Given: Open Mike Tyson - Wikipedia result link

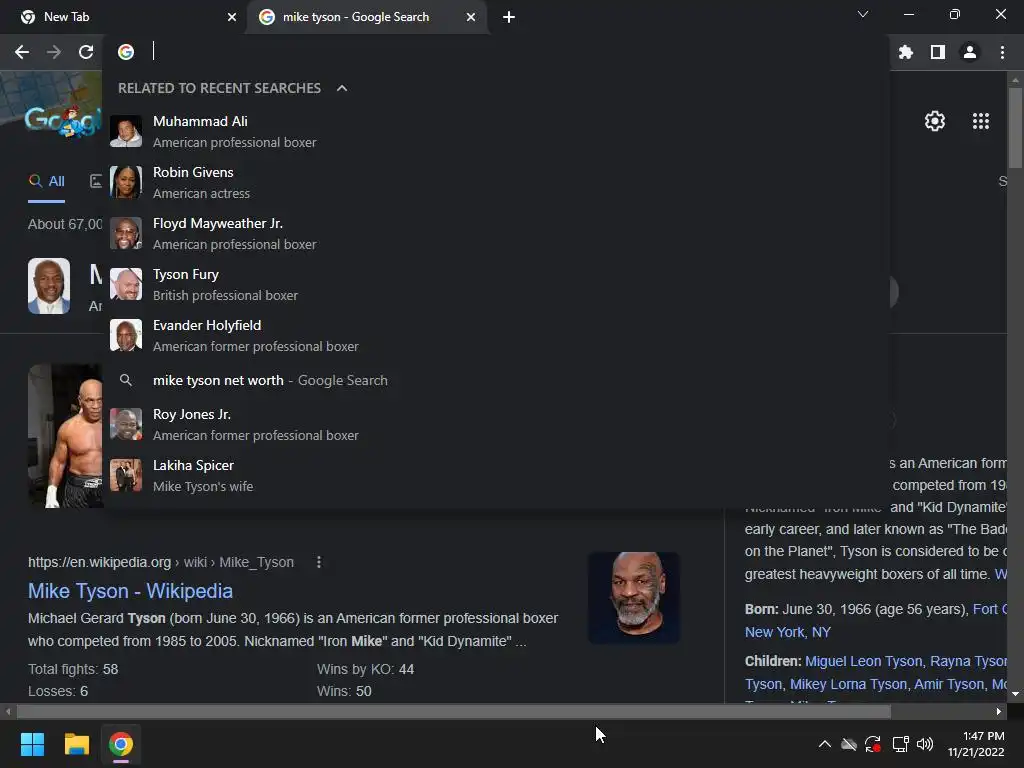Looking at the screenshot, I should point(130,591).
